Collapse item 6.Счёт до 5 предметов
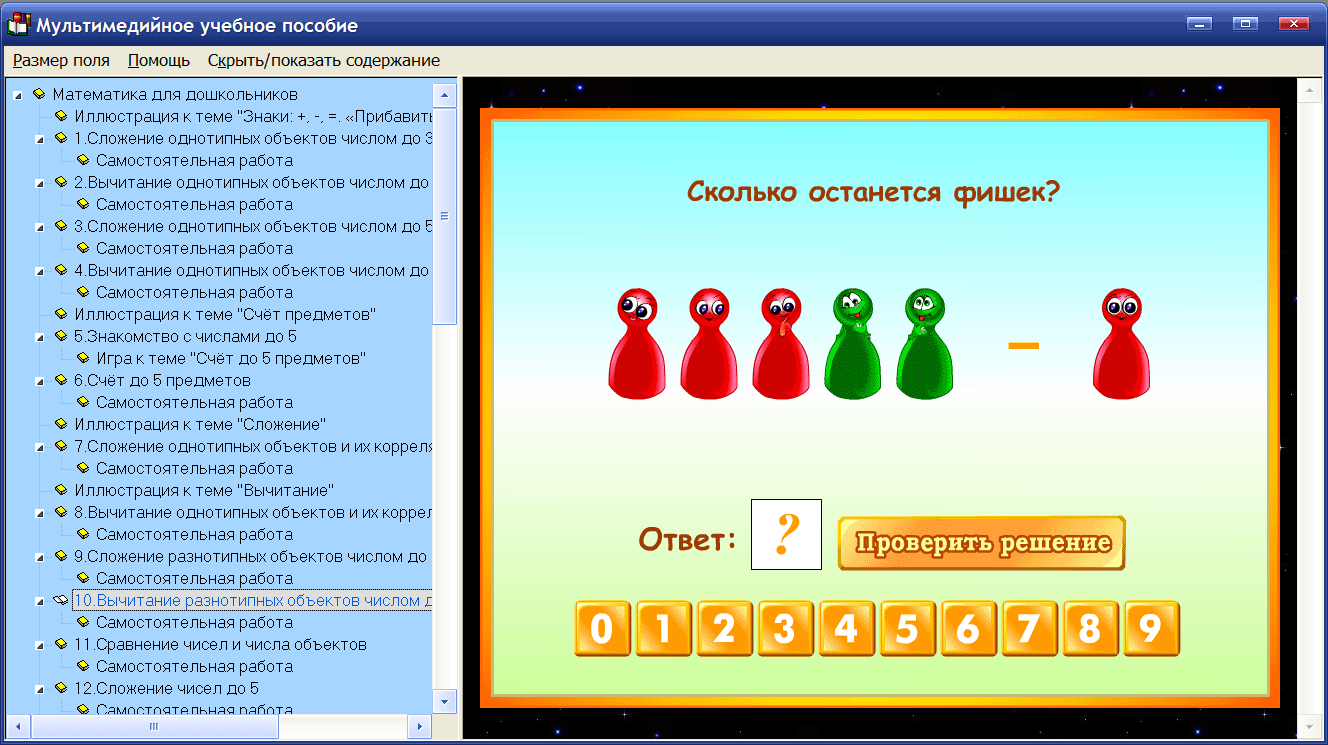The height and width of the screenshot is (745, 1328). pos(39,381)
